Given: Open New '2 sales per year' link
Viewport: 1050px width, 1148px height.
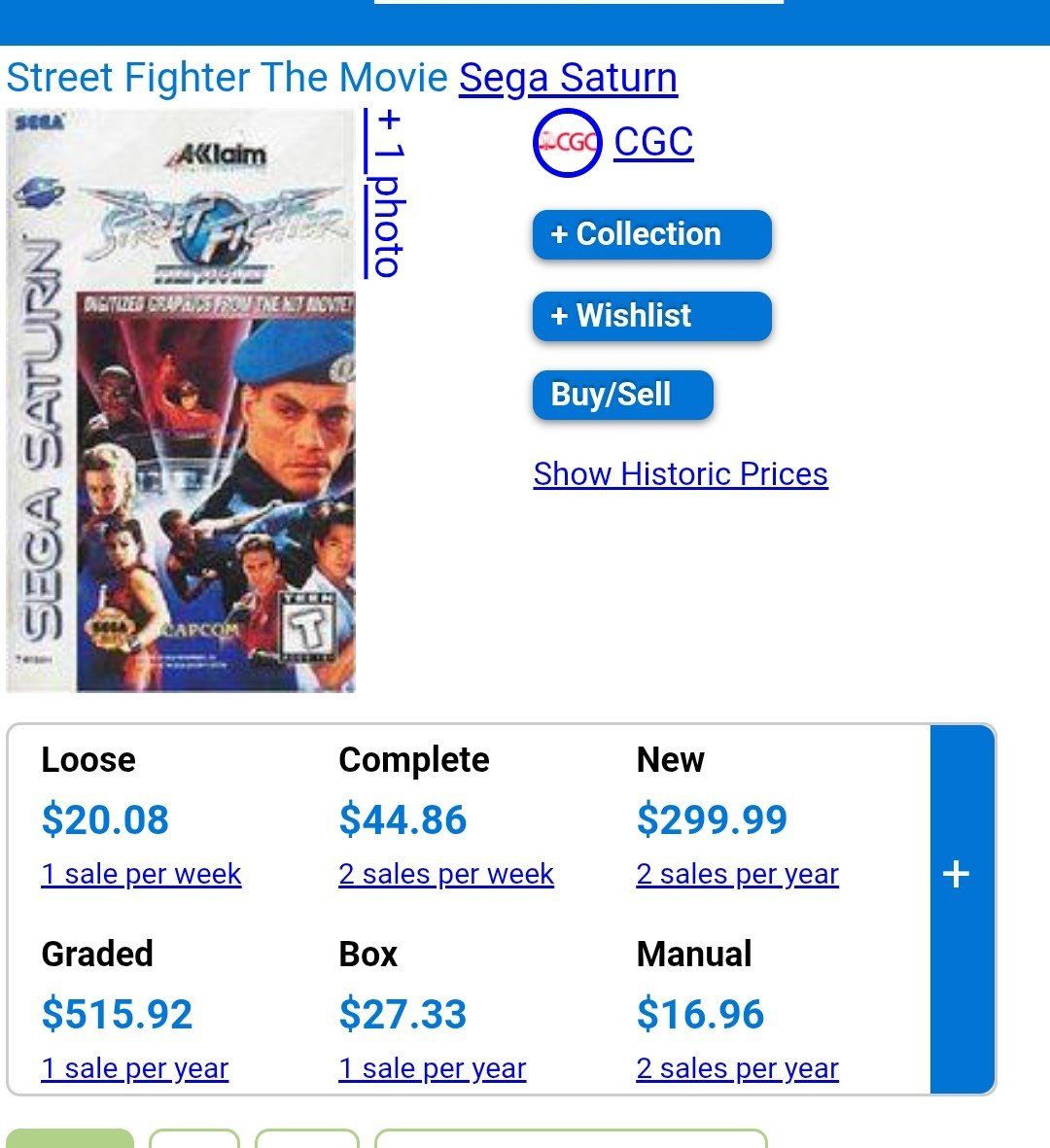Looking at the screenshot, I should click(x=737, y=874).
